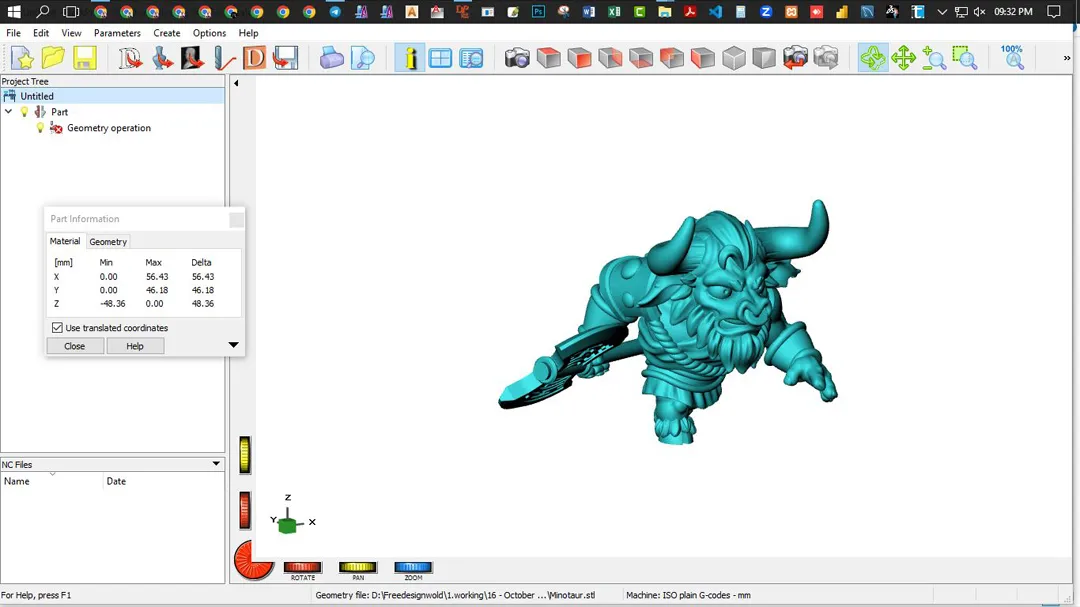Save the project using the yellow floppy icon

point(85,59)
